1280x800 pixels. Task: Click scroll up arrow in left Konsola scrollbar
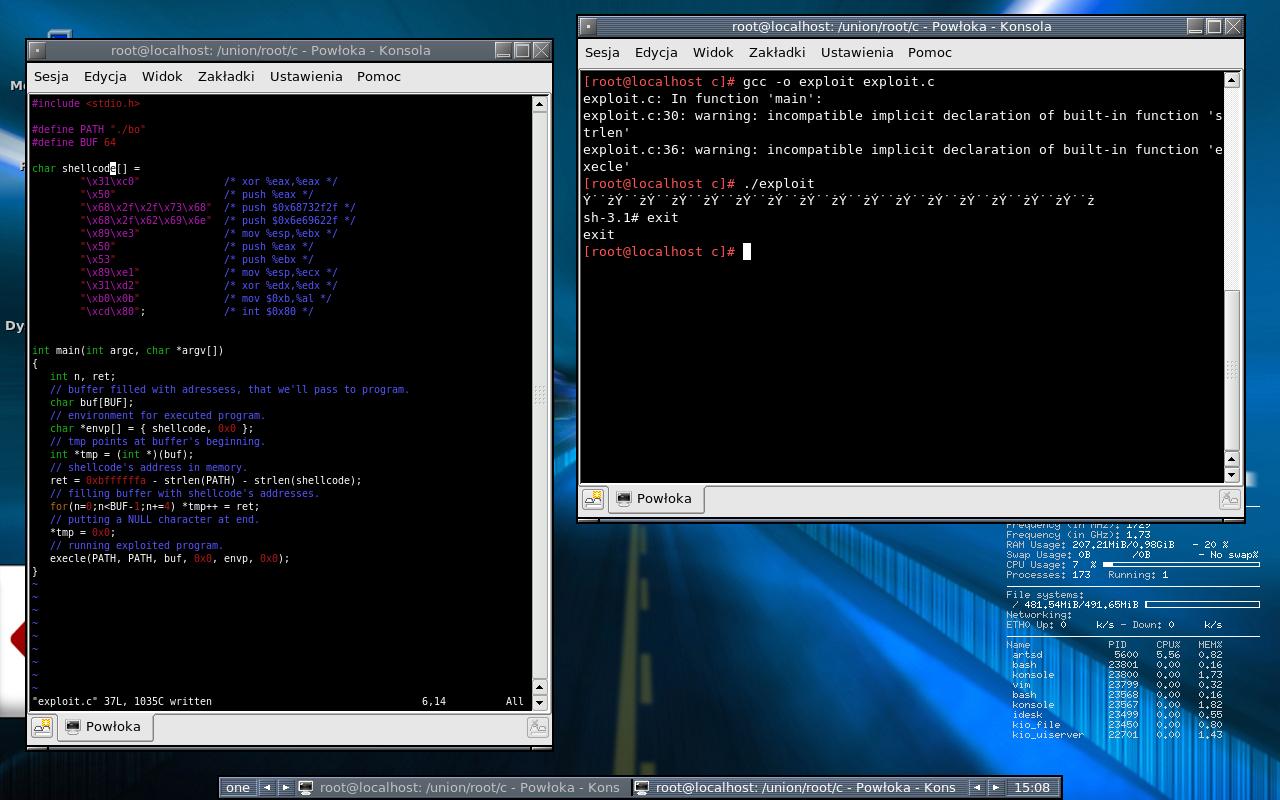point(540,103)
